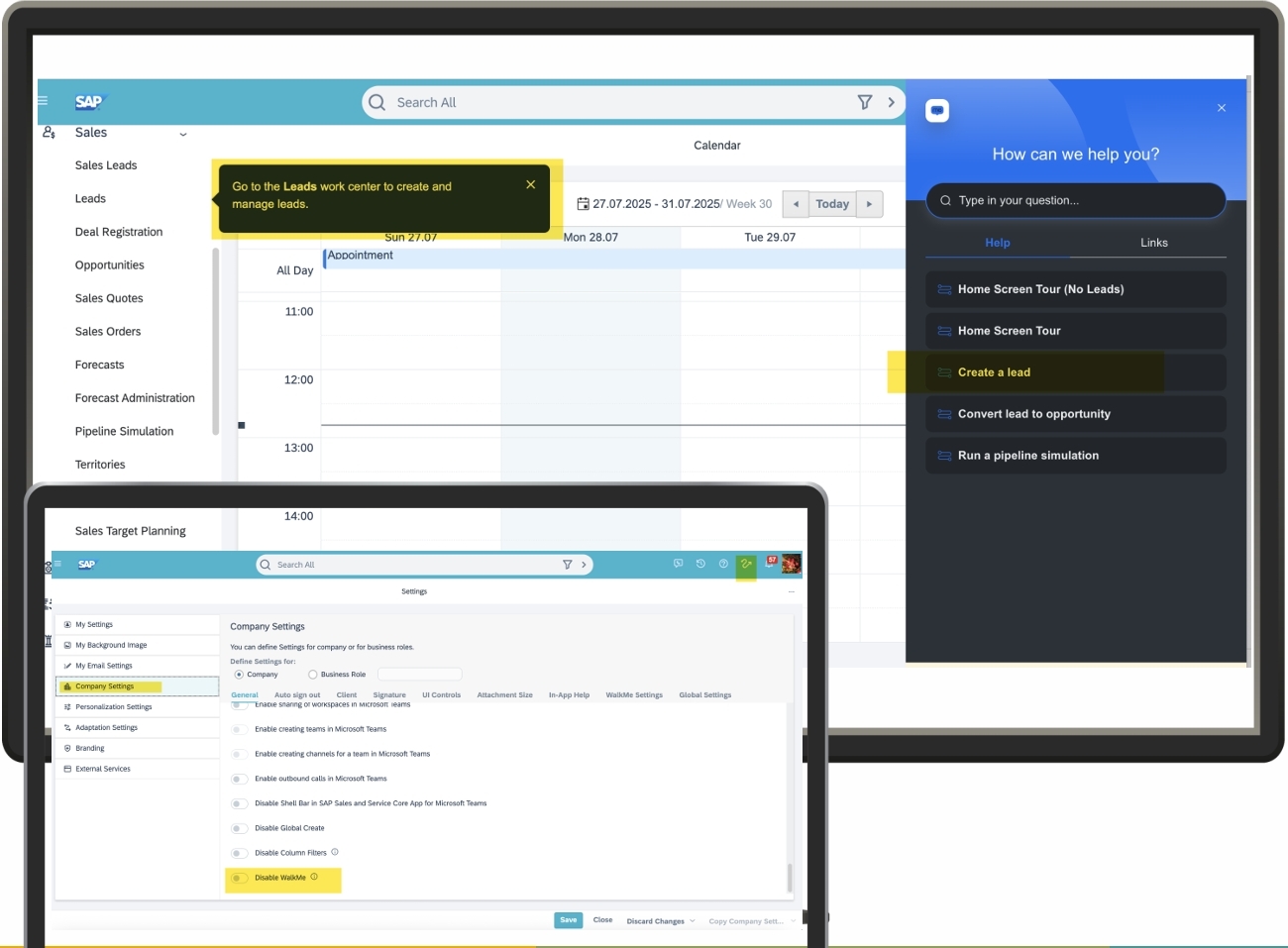This screenshot has width=1288, height=948.
Task: Open the Auto sign out tab
Action: tap(297, 695)
